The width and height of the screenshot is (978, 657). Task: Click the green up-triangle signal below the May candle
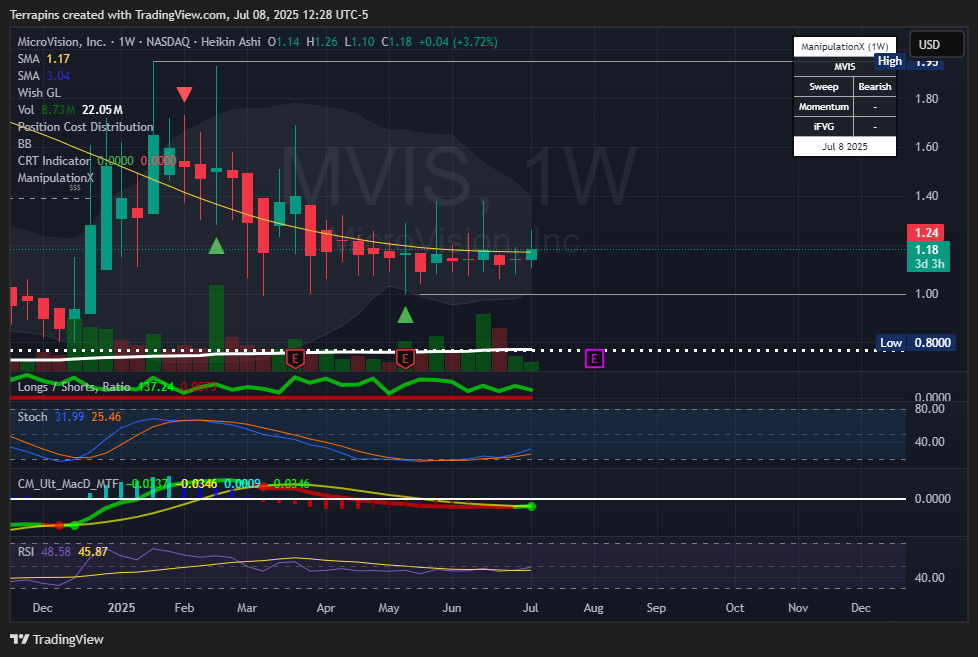[x=405, y=315]
